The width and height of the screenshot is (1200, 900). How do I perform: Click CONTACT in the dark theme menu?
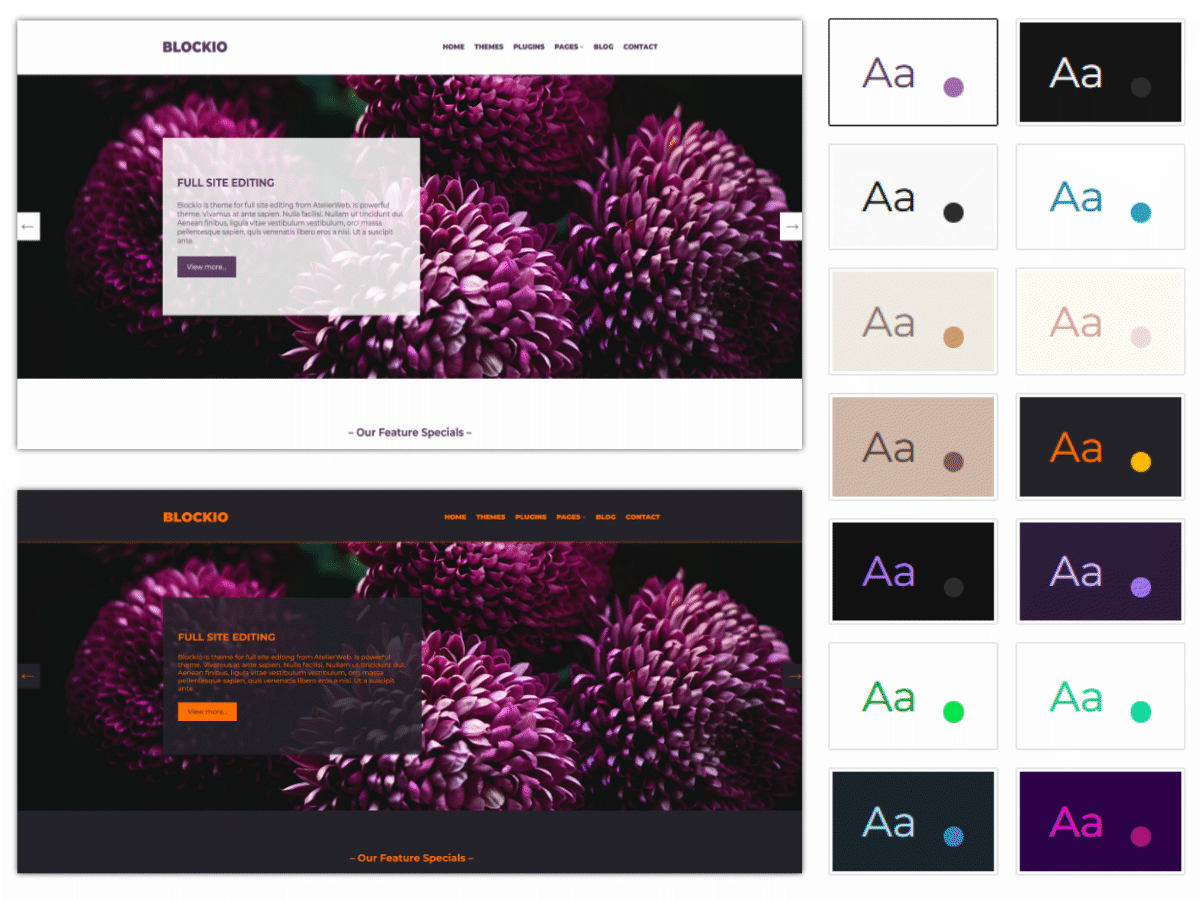pos(643,517)
